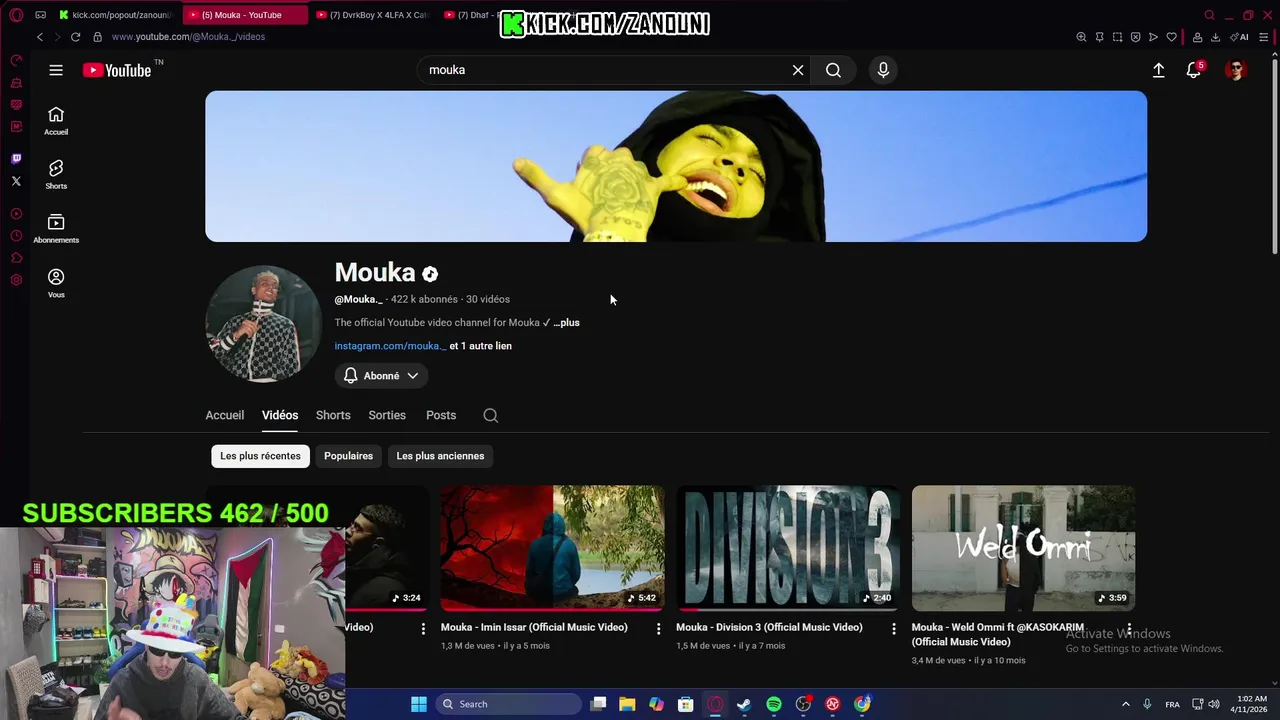
Task: Switch to the Accueil channel tab
Action: (224, 415)
